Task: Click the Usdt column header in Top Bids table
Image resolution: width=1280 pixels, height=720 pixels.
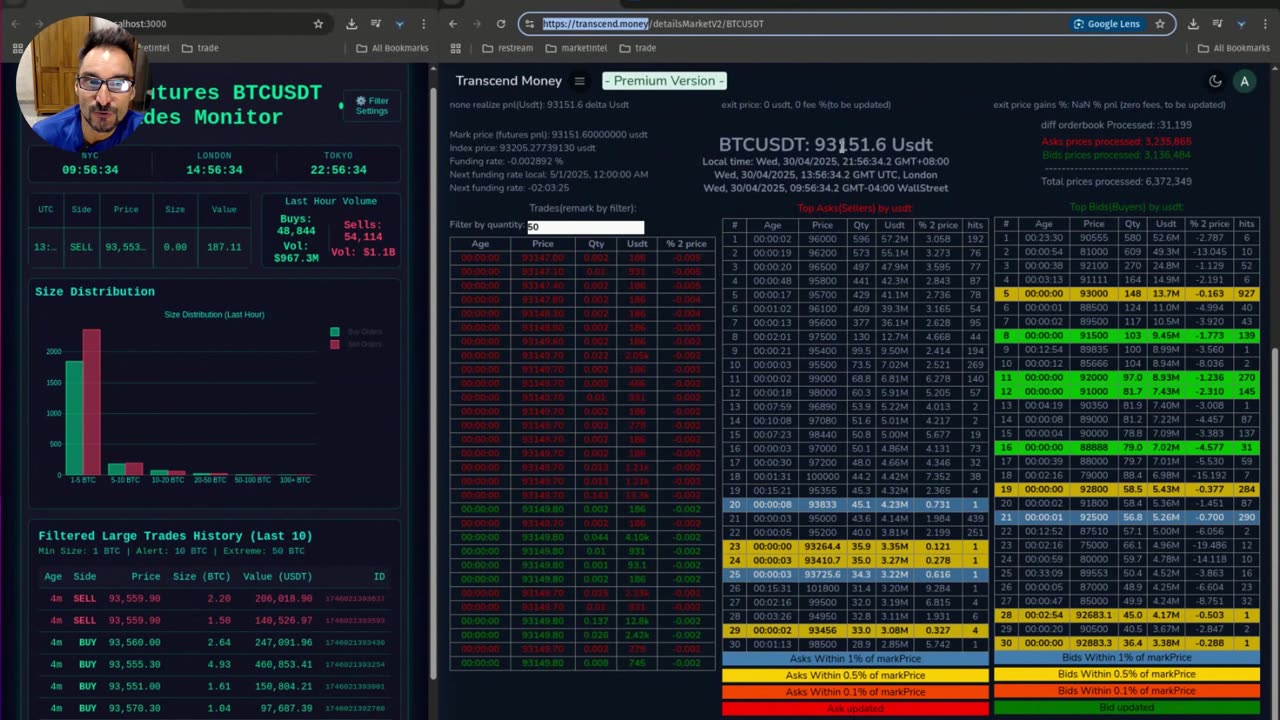Action: coord(1167,225)
